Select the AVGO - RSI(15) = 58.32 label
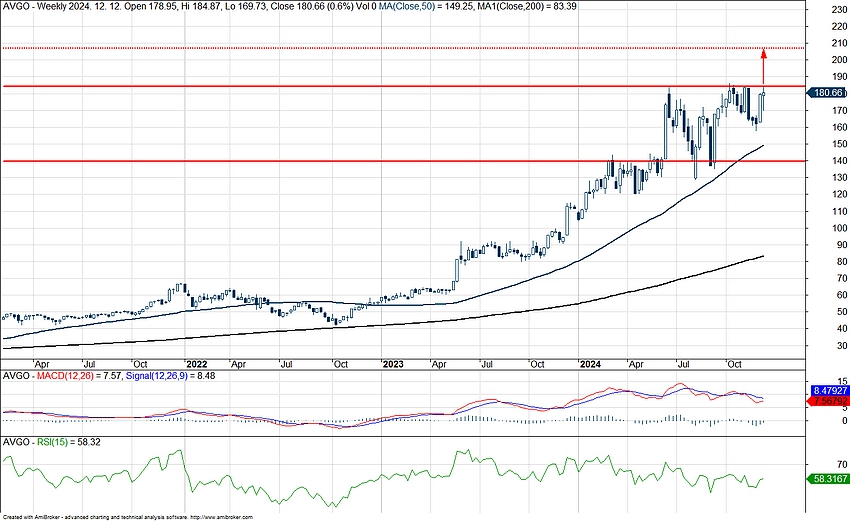The height and width of the screenshot is (521, 850). tap(52, 442)
